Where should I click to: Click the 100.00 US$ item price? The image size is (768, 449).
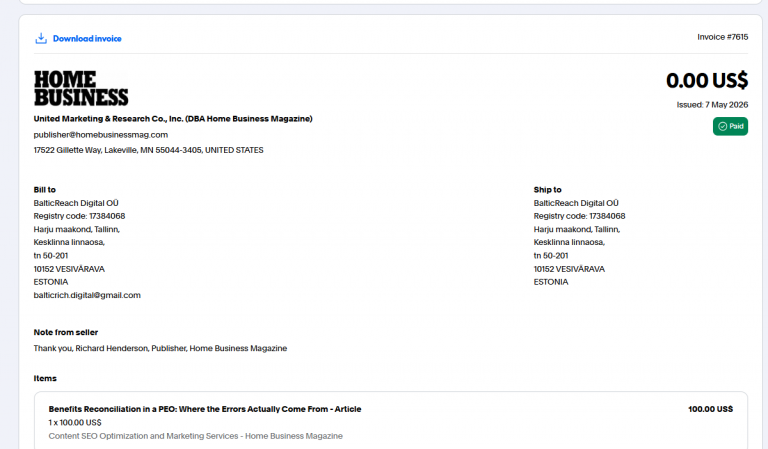coord(710,409)
